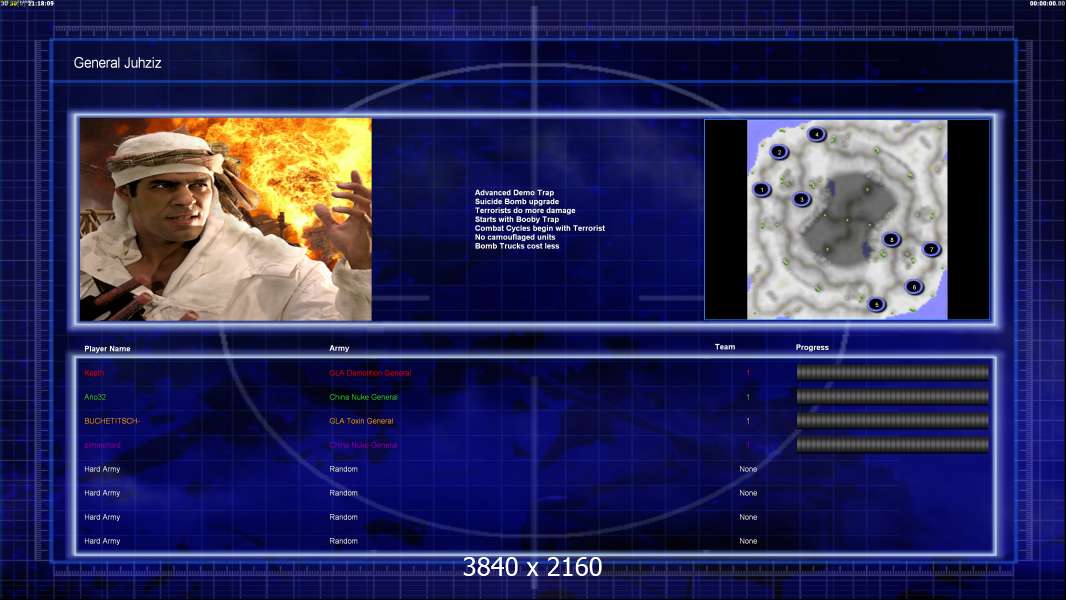Click the Ano32 player name

(94, 397)
